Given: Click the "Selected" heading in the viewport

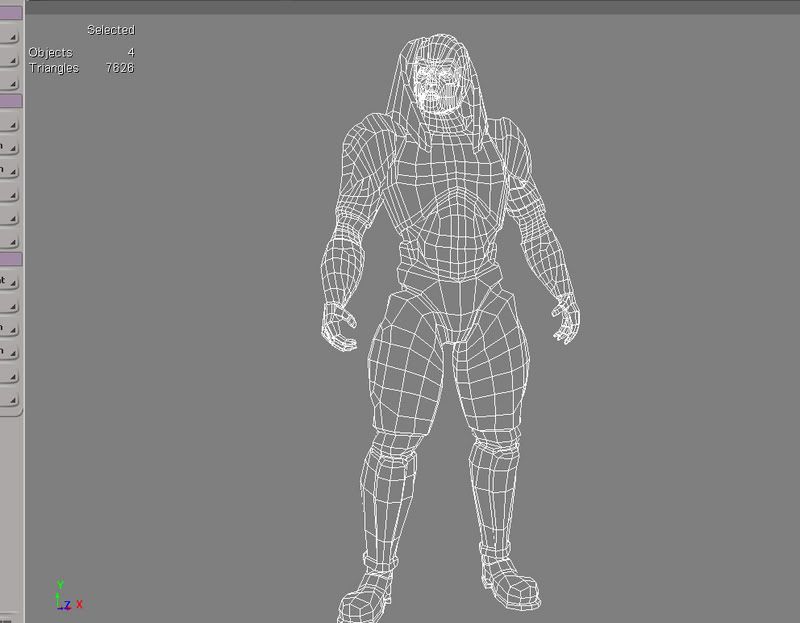Looking at the screenshot, I should [x=111, y=30].
